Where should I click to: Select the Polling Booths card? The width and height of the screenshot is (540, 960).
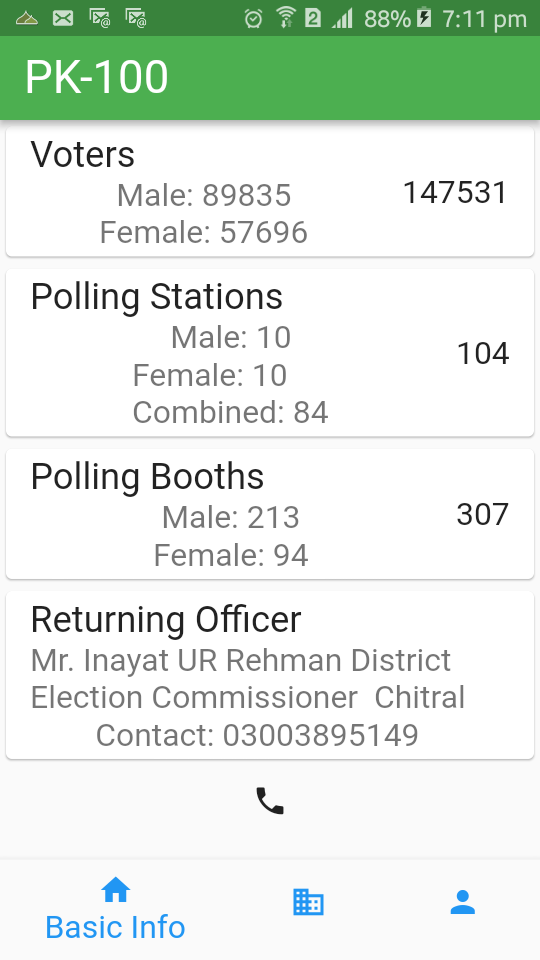270,514
